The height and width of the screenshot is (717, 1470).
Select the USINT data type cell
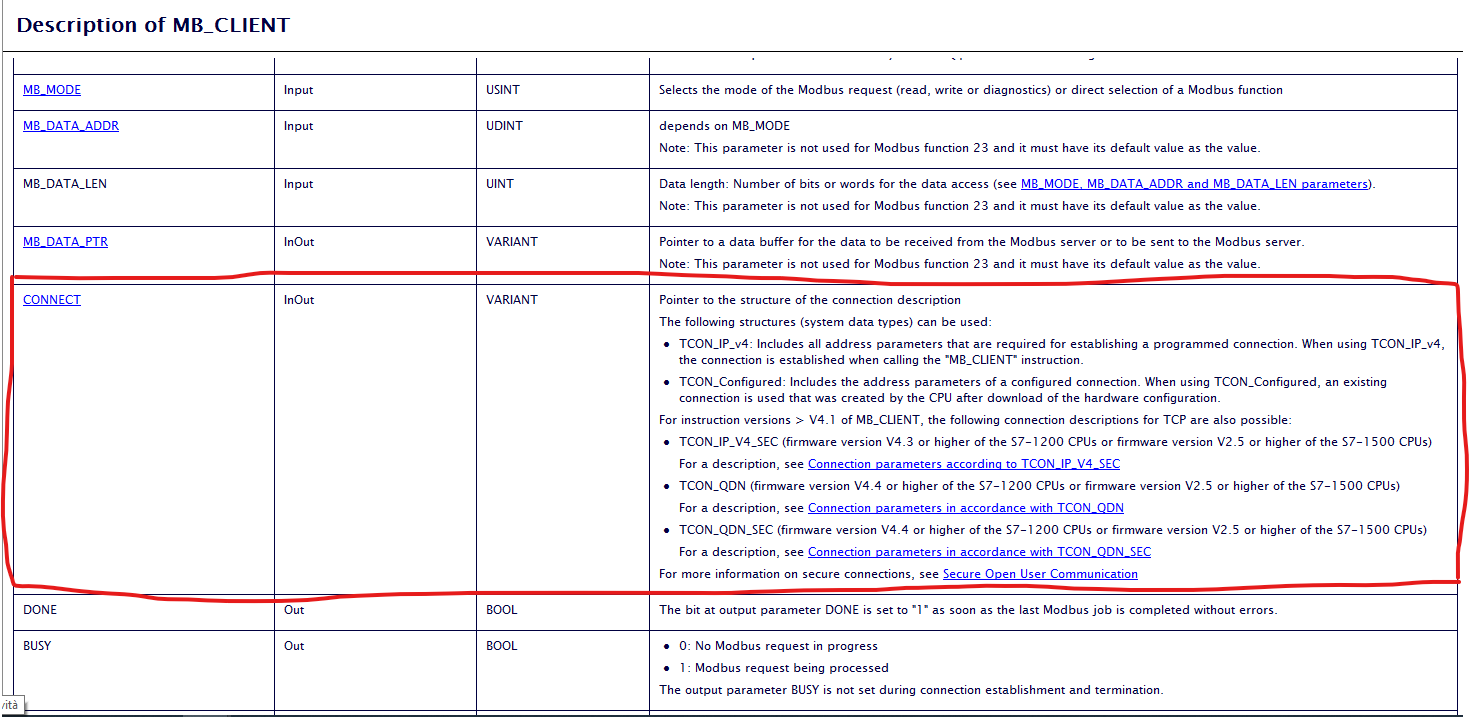pos(504,90)
